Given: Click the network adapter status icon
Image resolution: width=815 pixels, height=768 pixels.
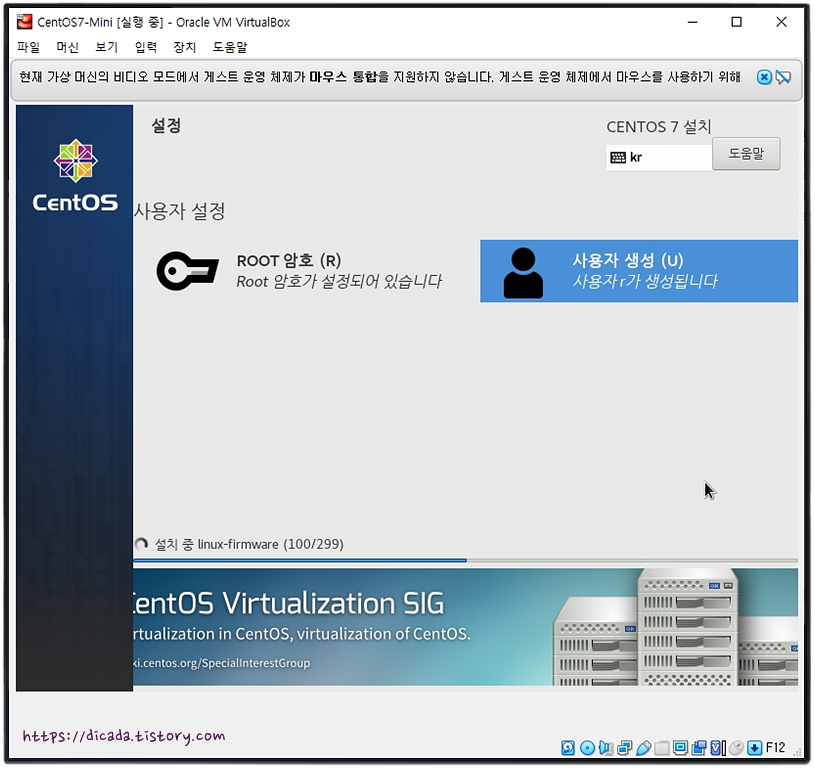Looking at the screenshot, I should (625, 748).
